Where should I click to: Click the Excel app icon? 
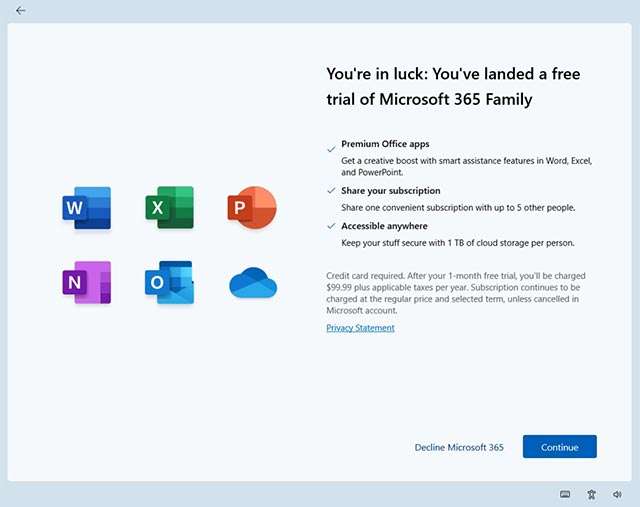tap(169, 207)
